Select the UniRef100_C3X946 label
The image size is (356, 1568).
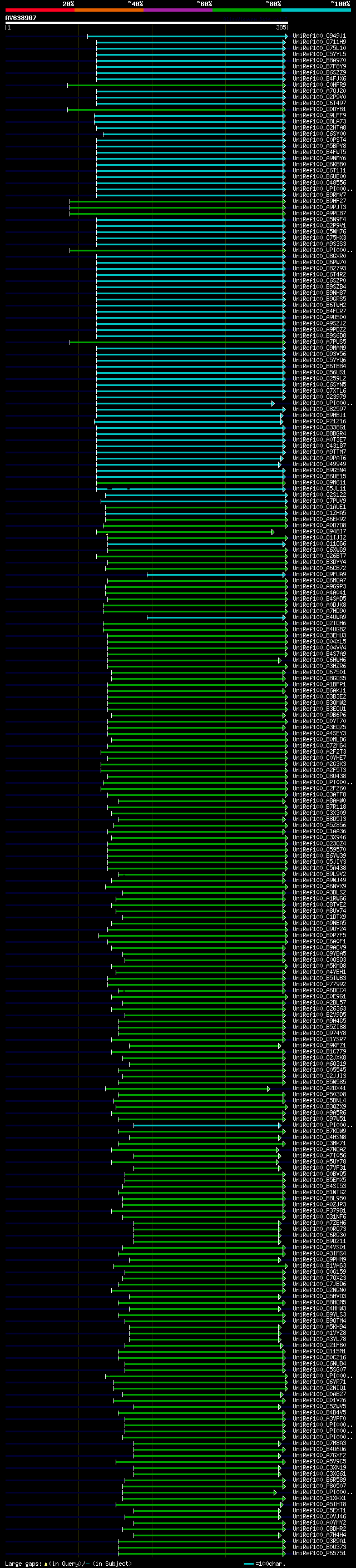319,838
